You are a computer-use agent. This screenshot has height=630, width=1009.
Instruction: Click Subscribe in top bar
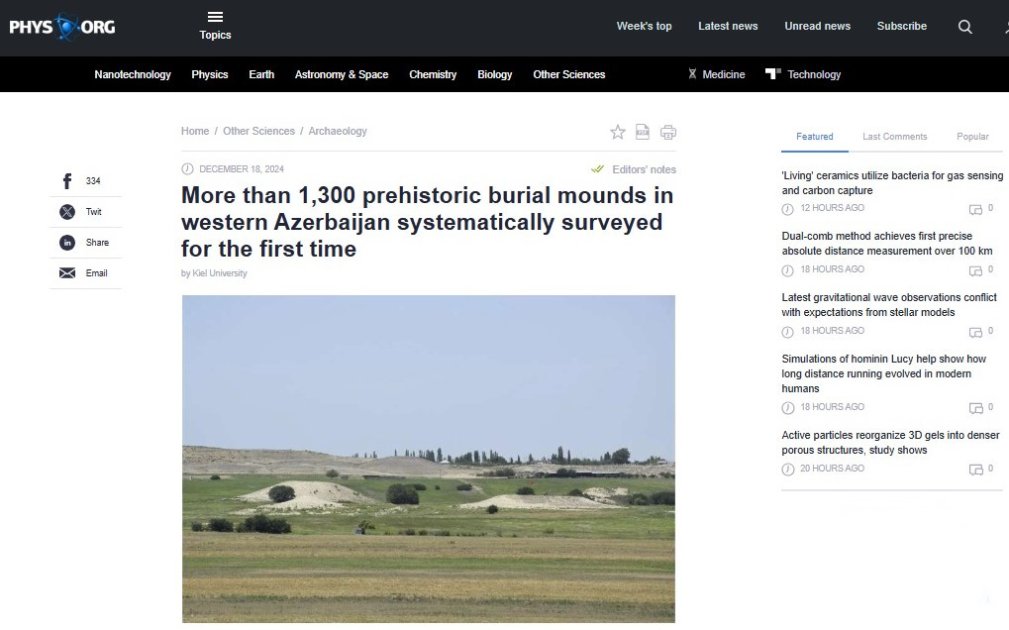[901, 27]
